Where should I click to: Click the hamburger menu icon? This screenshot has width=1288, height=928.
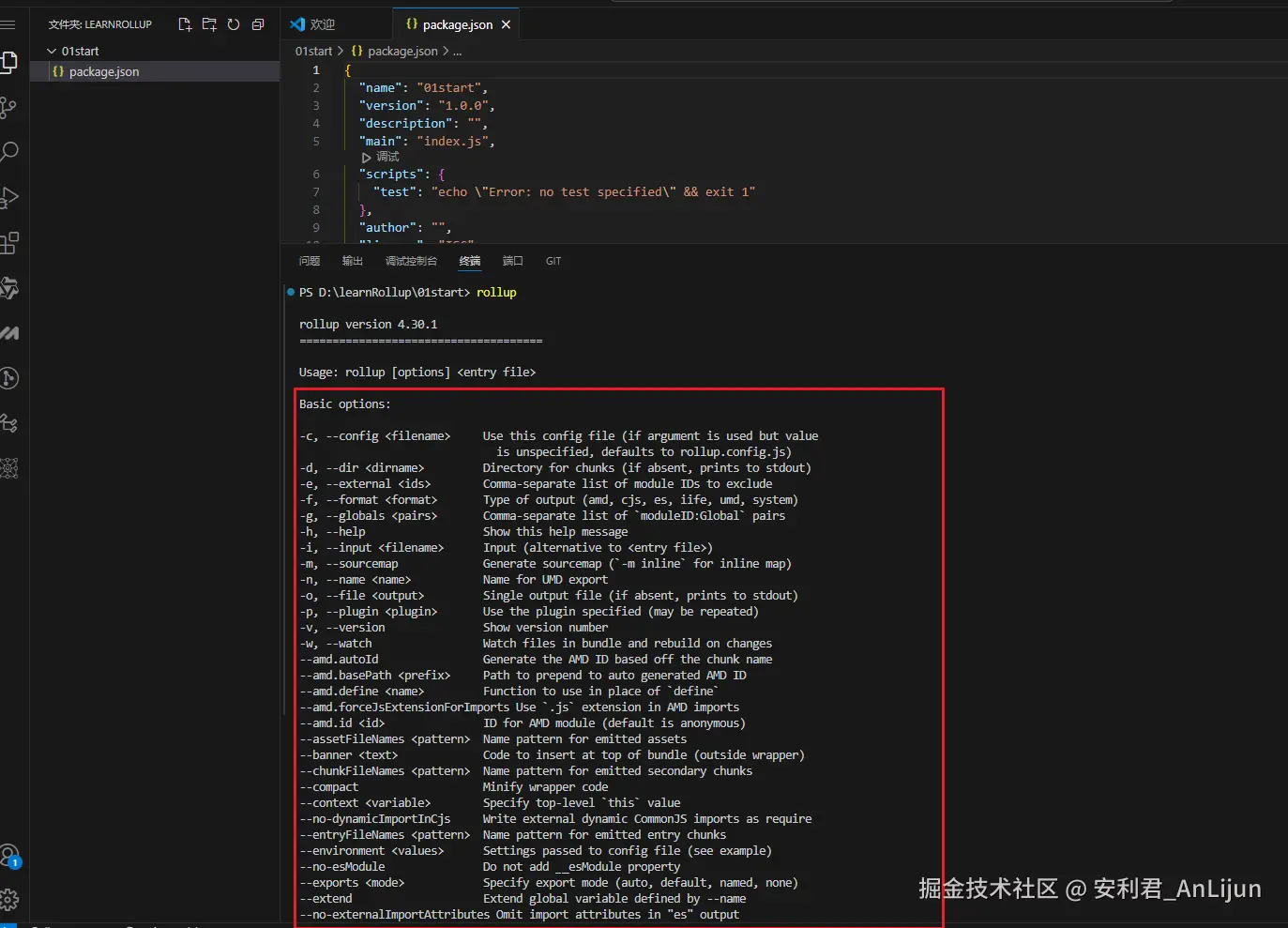click(8, 24)
